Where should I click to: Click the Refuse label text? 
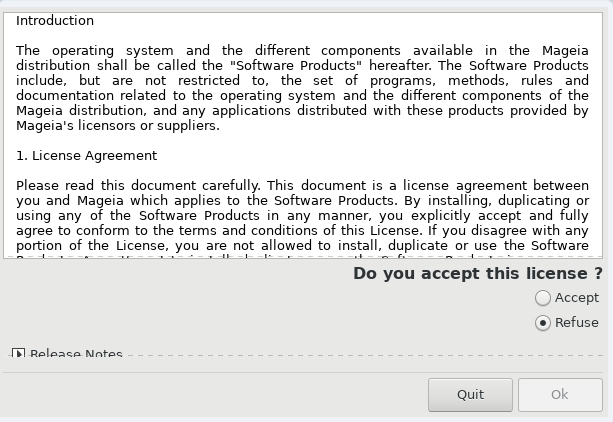[577, 323]
